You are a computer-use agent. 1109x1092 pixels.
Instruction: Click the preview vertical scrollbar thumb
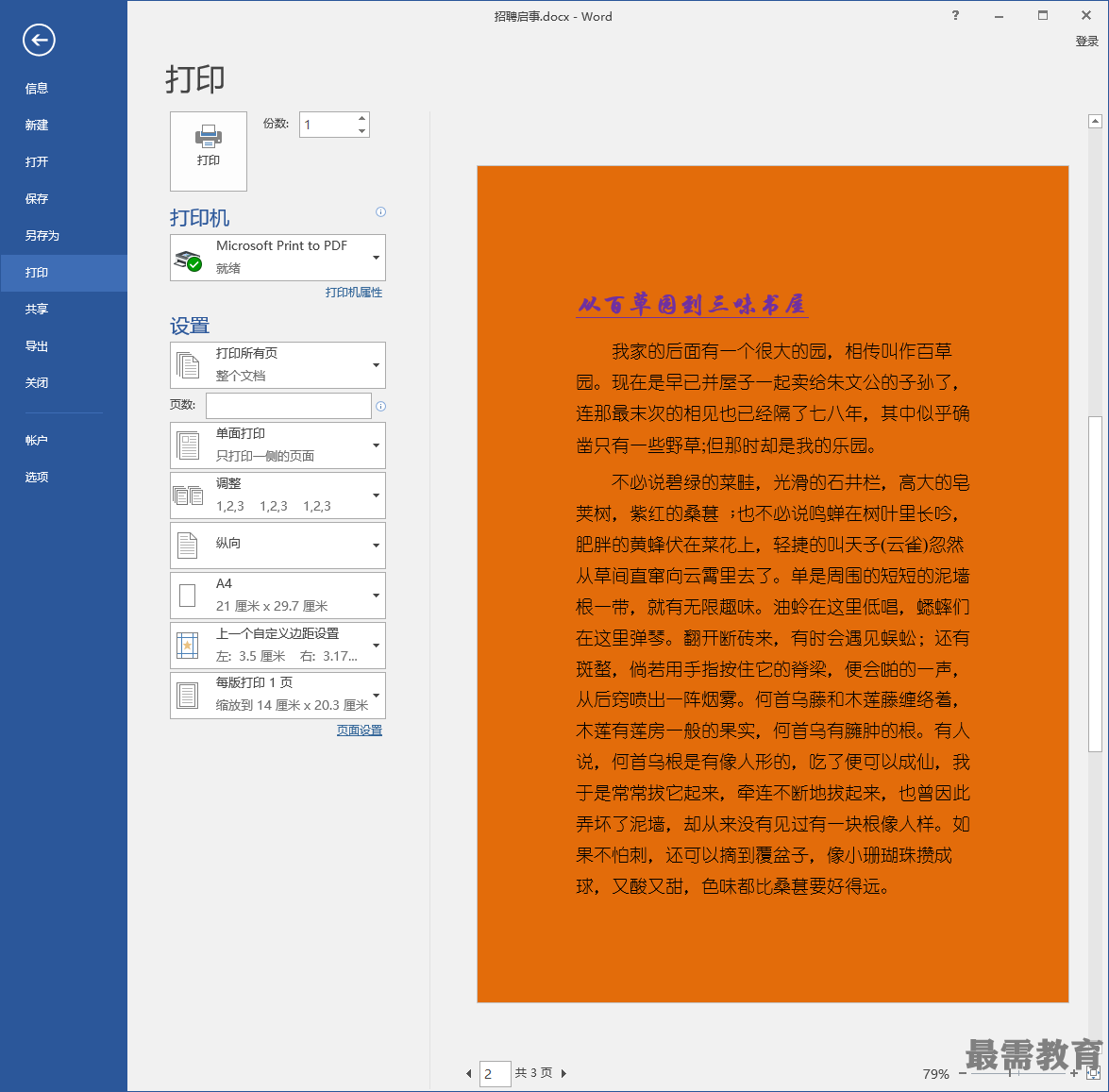coord(1095,584)
